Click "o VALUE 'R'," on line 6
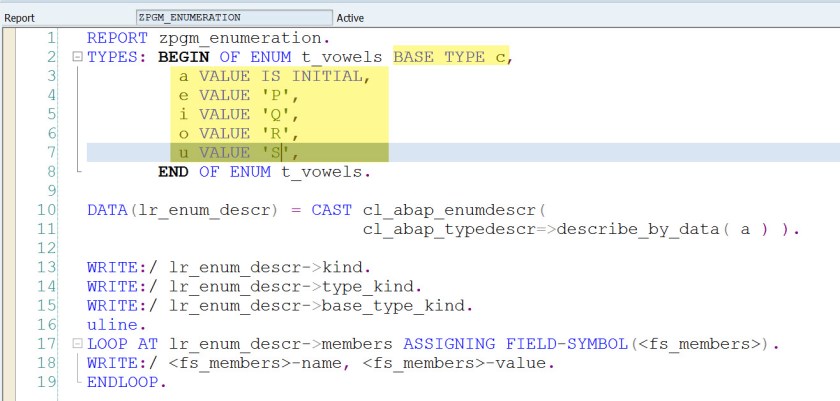Image resolution: width=840 pixels, height=401 pixels. (x=238, y=134)
